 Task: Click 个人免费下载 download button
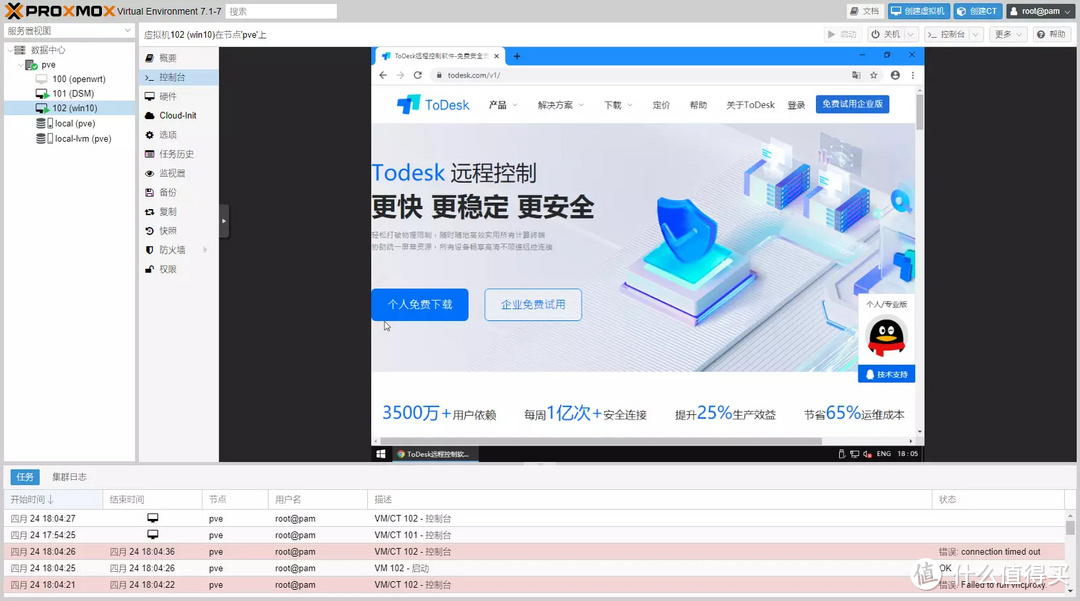(419, 304)
